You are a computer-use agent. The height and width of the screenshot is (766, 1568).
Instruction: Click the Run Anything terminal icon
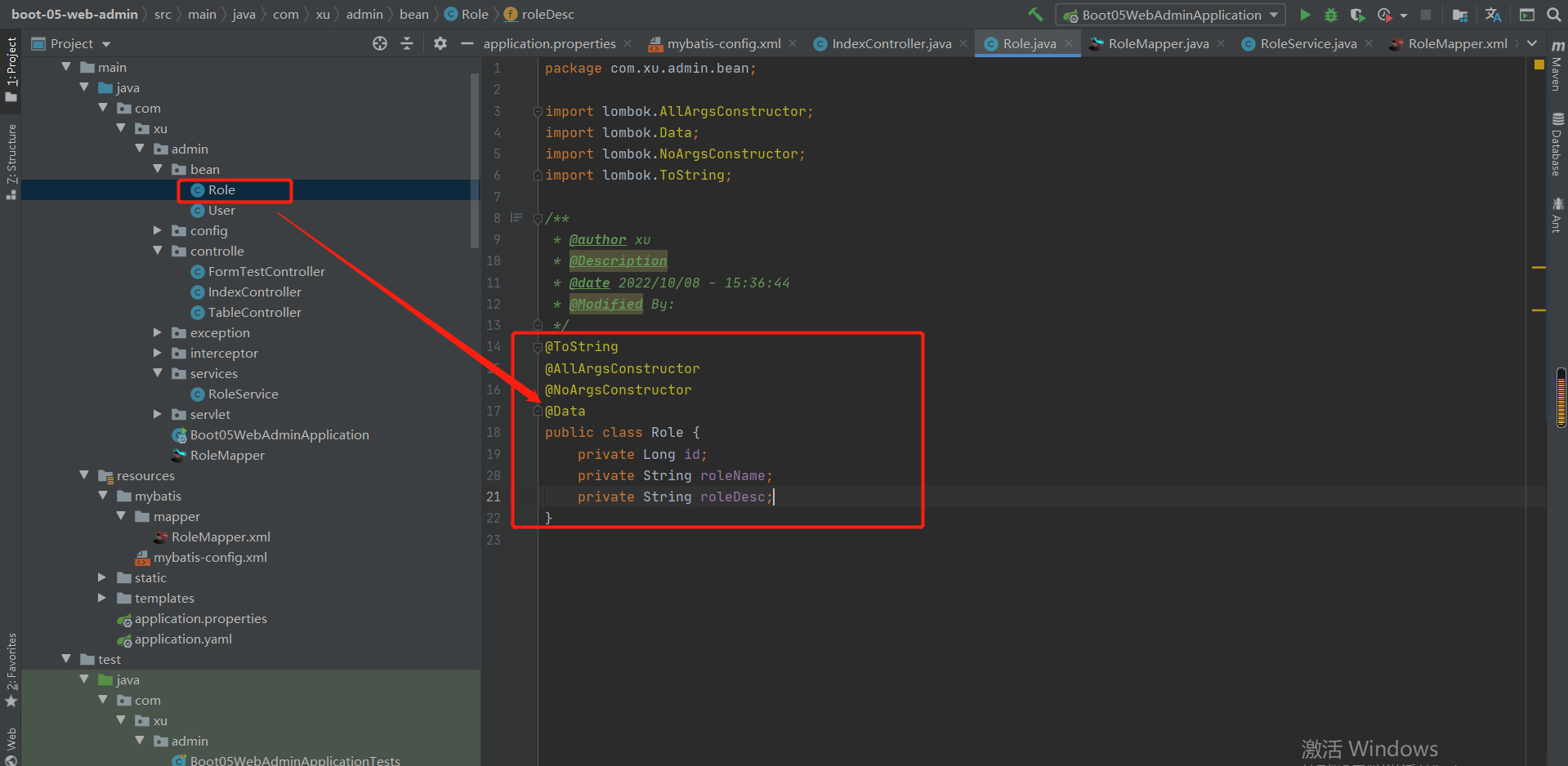[1527, 15]
